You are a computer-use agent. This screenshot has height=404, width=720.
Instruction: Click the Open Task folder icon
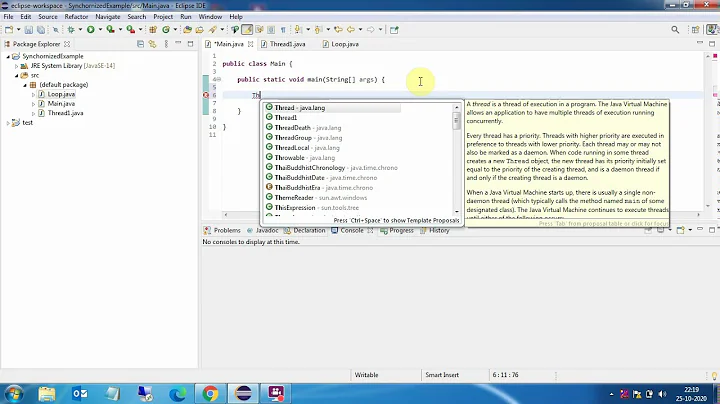pyautogui.click(x=199, y=30)
